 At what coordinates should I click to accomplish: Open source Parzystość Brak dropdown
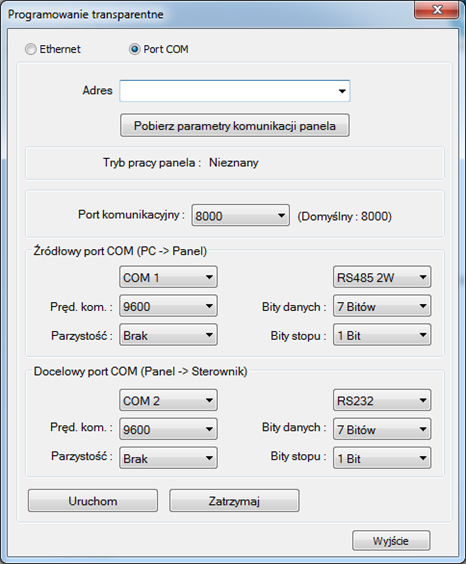pyautogui.click(x=168, y=335)
